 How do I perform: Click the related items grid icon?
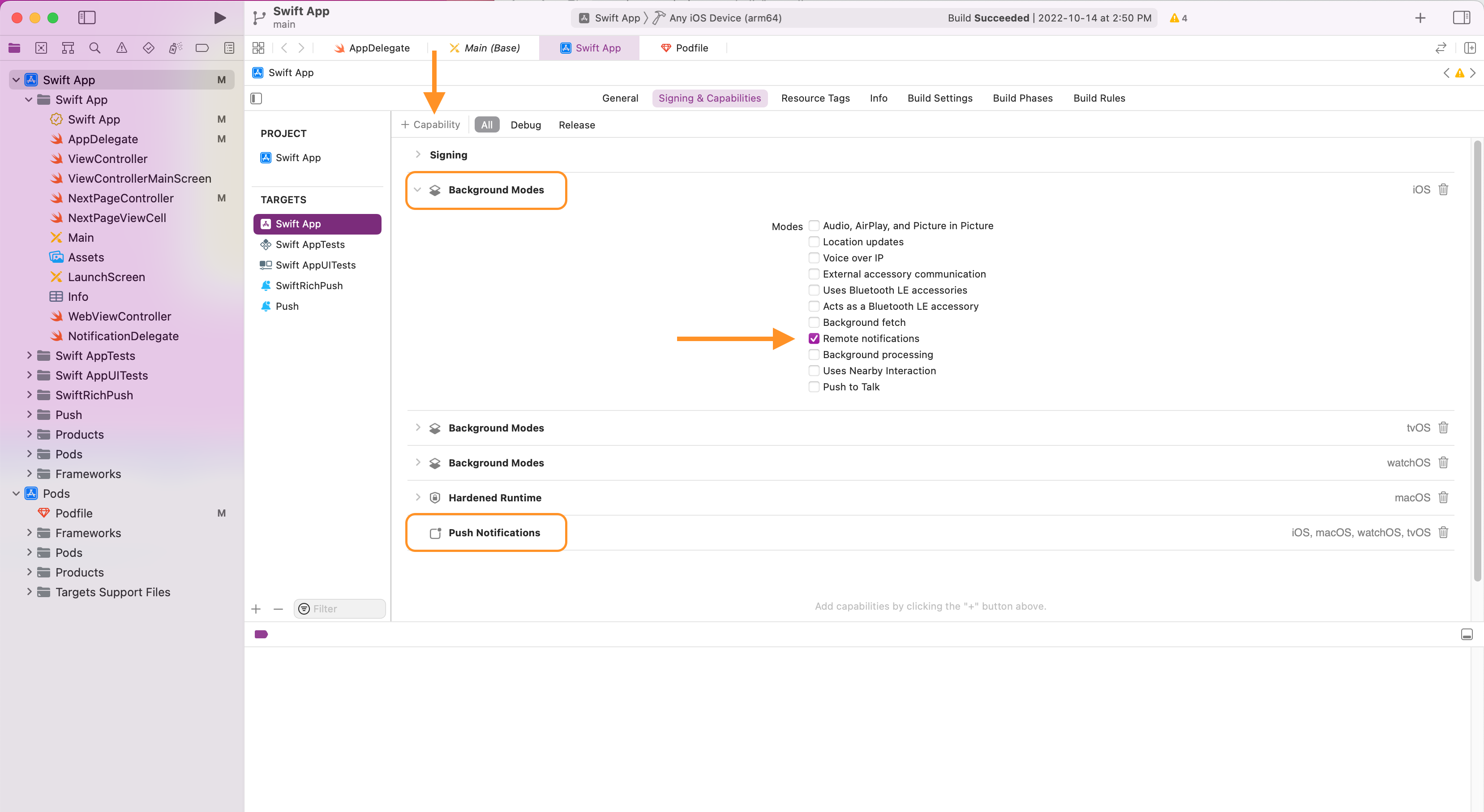[x=258, y=48]
